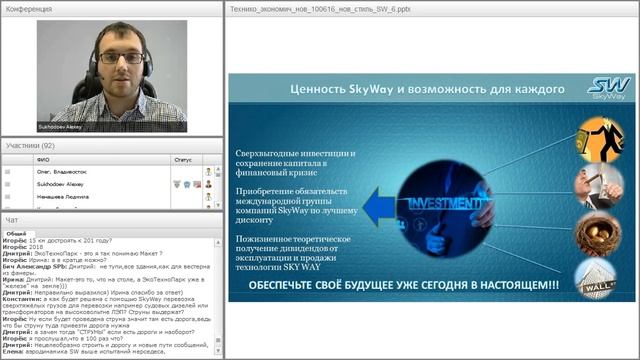Click the Приобретение обязательств paragraph on the slide
The width and height of the screenshot is (640, 360).
pyautogui.click(x=296, y=205)
